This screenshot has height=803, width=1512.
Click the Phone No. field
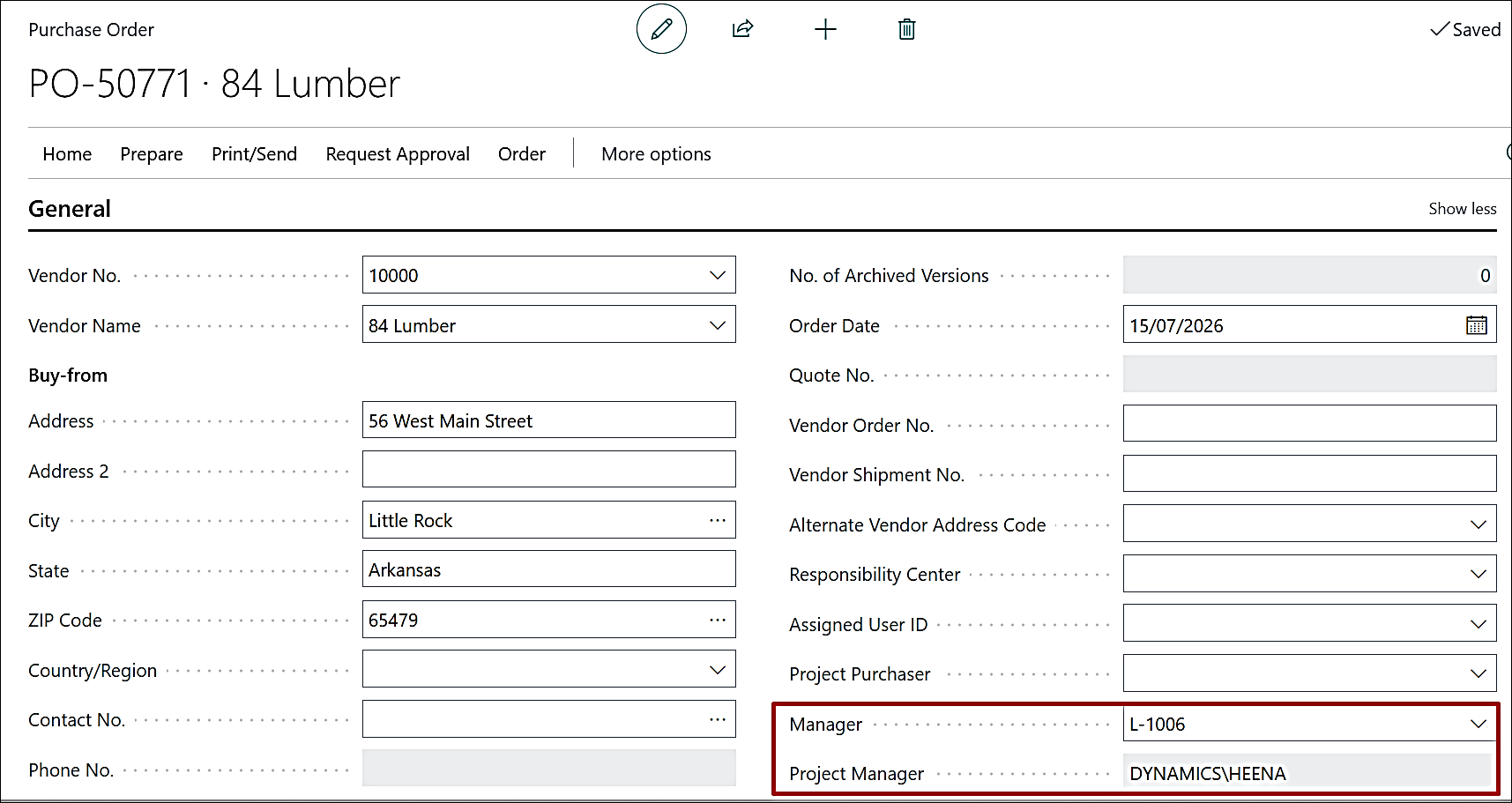548,769
